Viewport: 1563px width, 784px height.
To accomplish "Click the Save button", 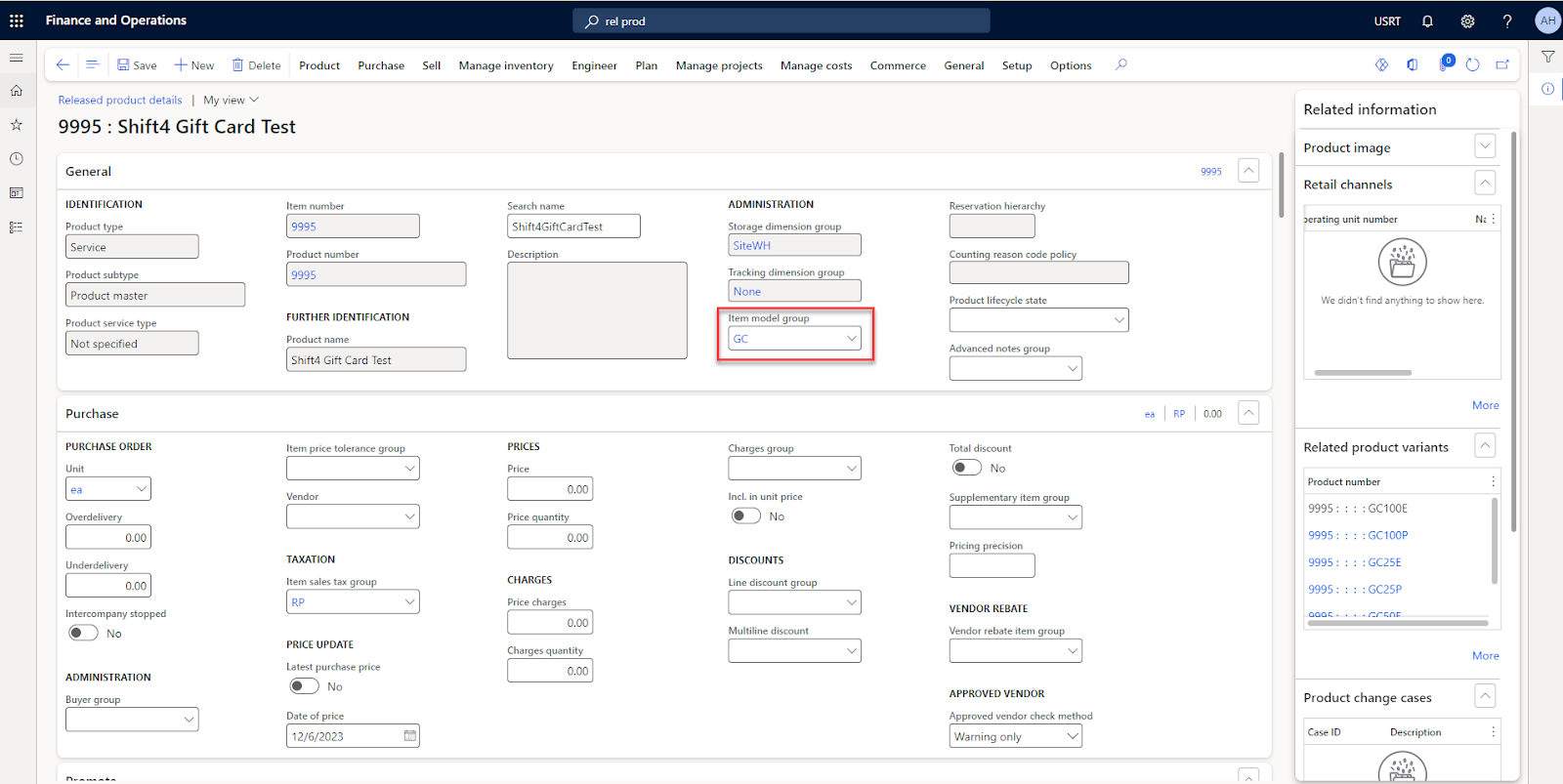I will (138, 65).
